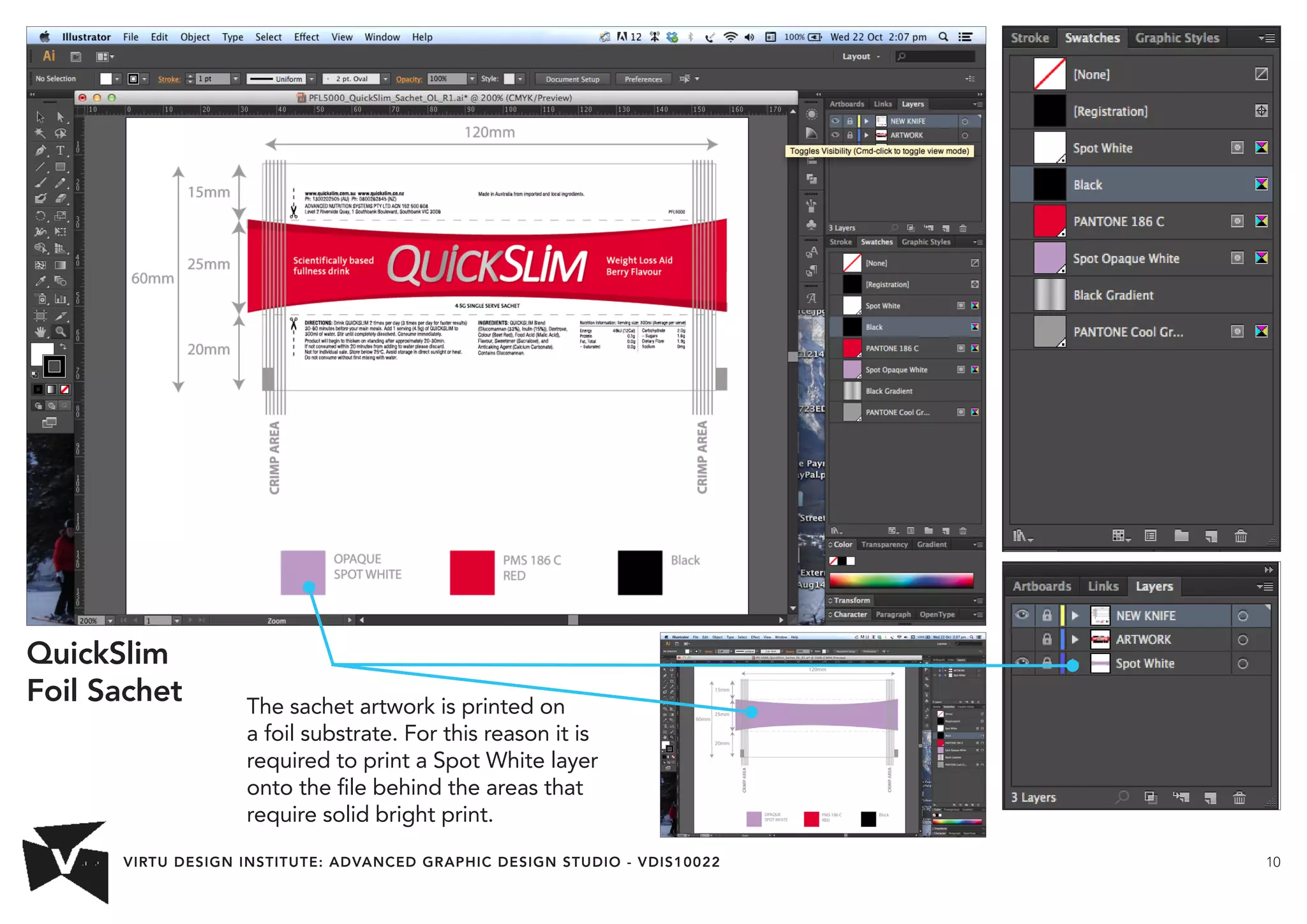The height and width of the screenshot is (924, 1307).
Task: Toggle Spot White layer visibility eye in enlarged Layers panel
Action: pos(1022,662)
